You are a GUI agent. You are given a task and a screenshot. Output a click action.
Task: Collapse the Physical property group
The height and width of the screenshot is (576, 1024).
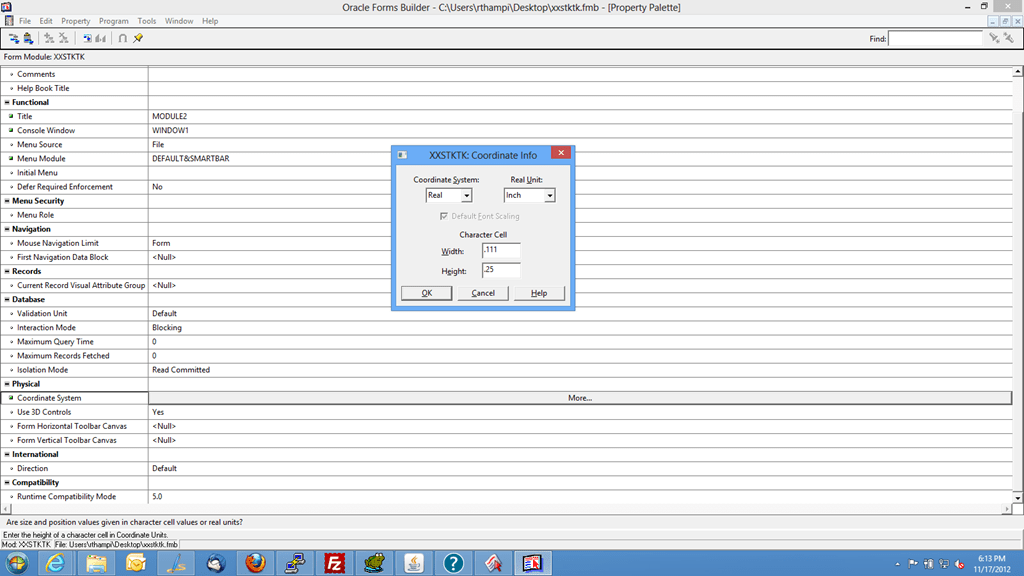pos(7,384)
